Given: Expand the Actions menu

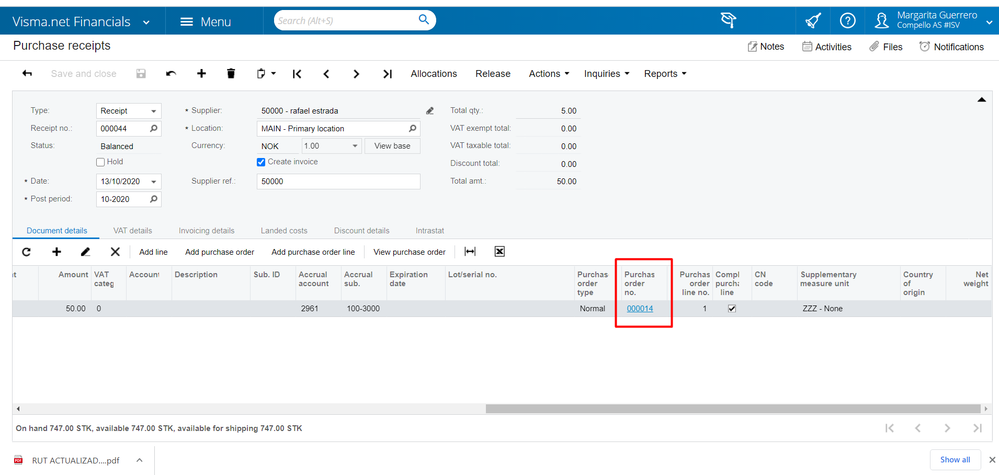Looking at the screenshot, I should click(549, 74).
